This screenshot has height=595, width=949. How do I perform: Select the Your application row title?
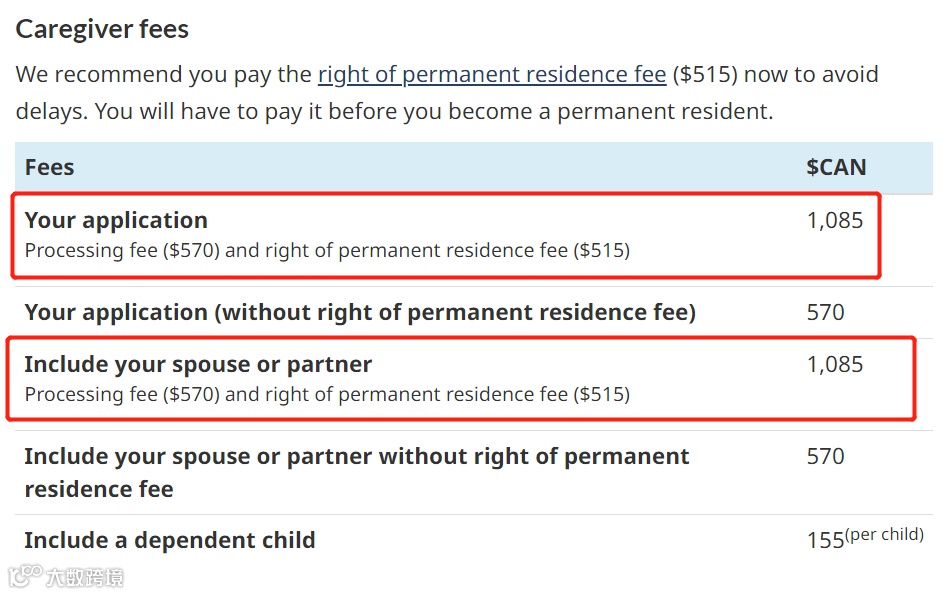click(116, 220)
